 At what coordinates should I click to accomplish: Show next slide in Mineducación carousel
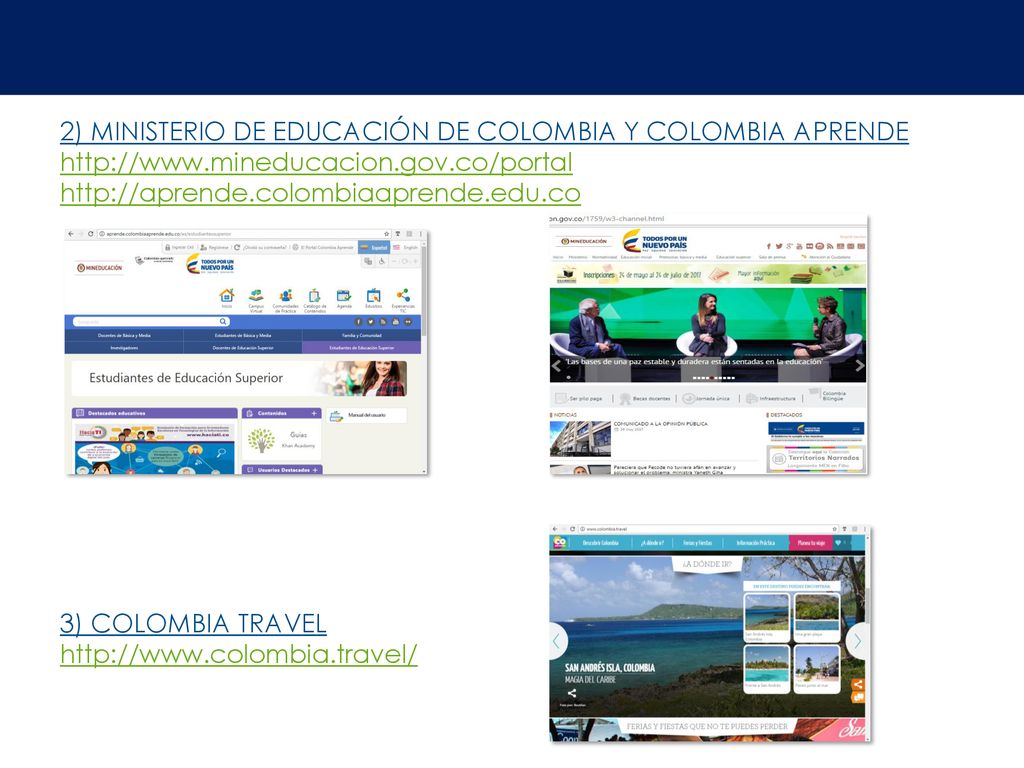(x=859, y=366)
